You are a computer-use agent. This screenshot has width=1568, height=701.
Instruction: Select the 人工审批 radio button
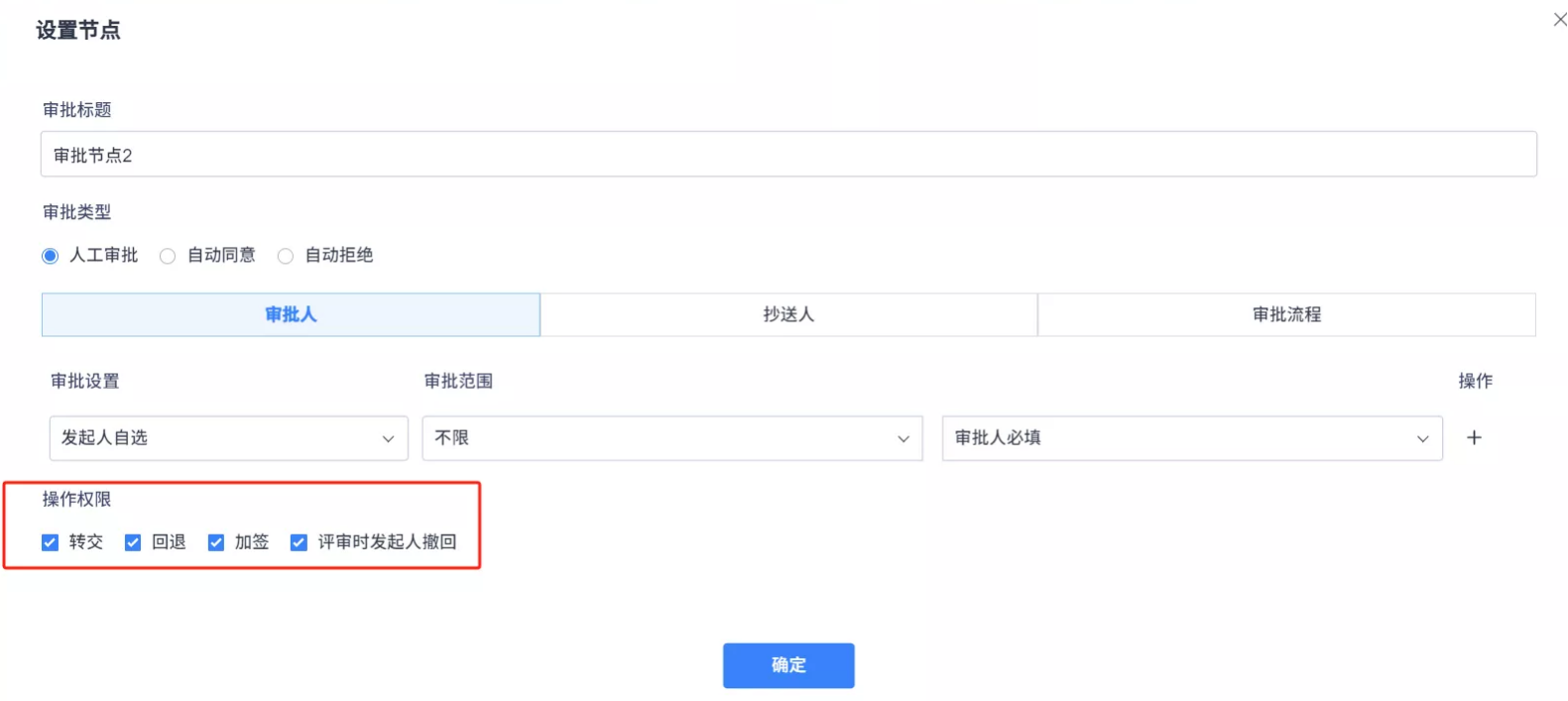point(50,255)
